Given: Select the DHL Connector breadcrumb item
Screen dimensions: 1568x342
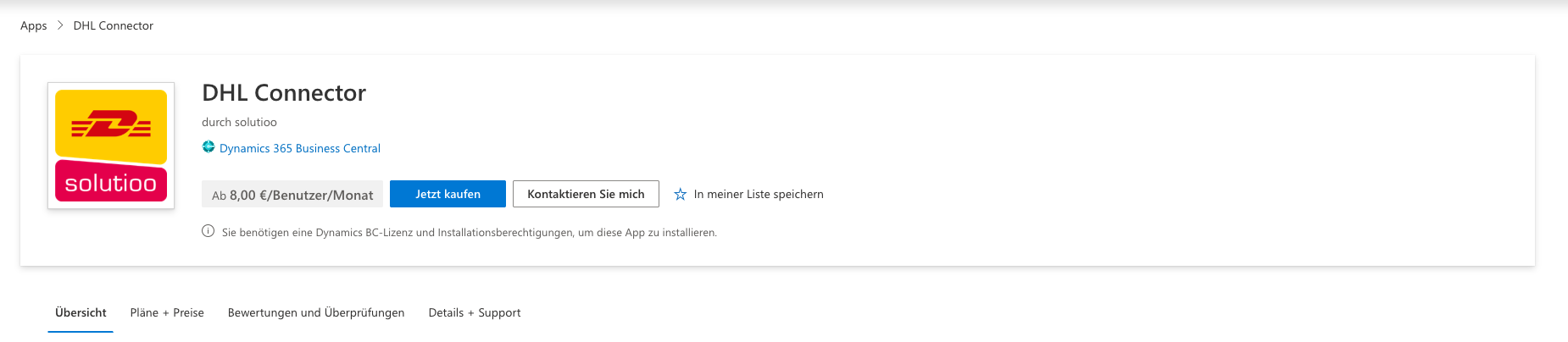Looking at the screenshot, I should coord(114,25).
